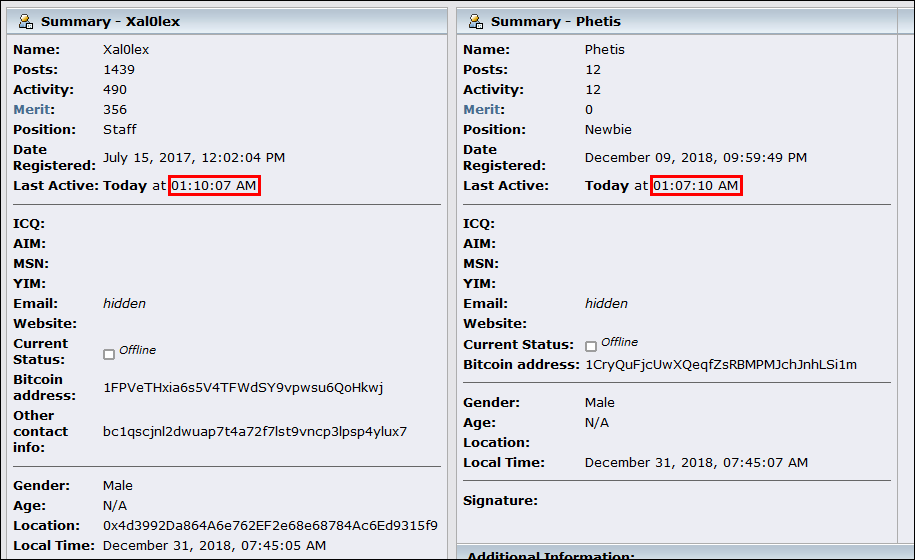
Task: Click the activity value 490
Action: click(115, 90)
